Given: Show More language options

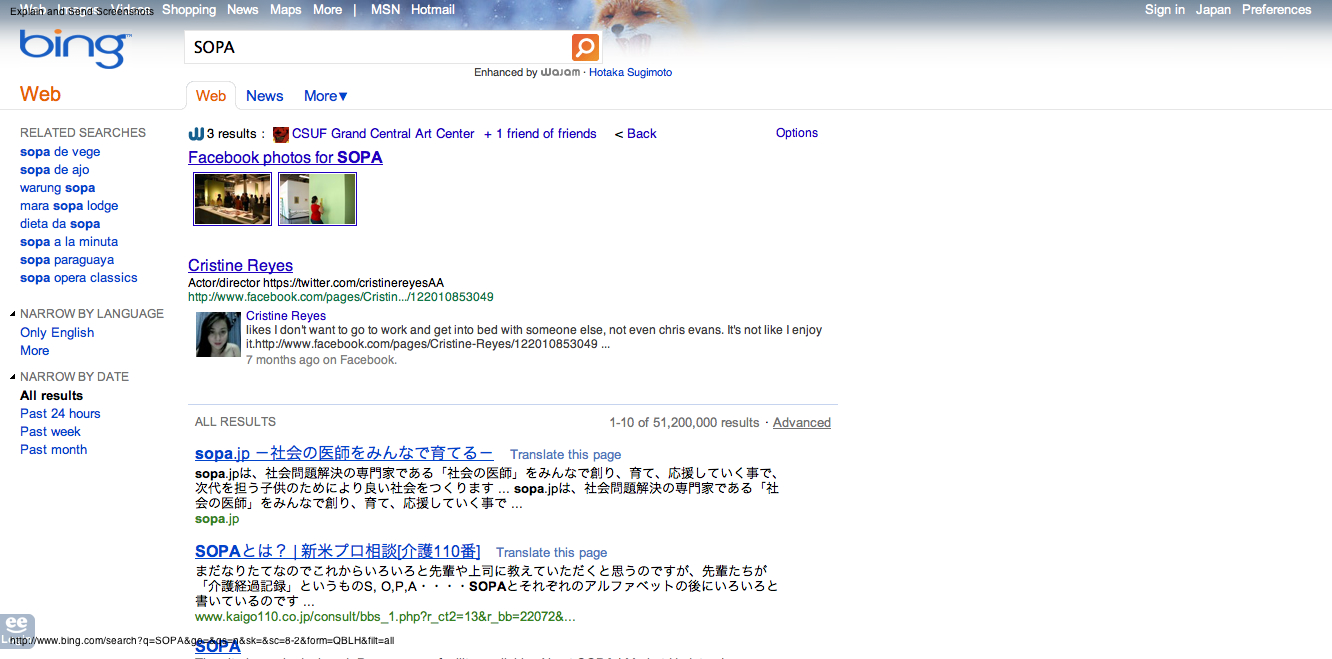Looking at the screenshot, I should tap(35, 351).
